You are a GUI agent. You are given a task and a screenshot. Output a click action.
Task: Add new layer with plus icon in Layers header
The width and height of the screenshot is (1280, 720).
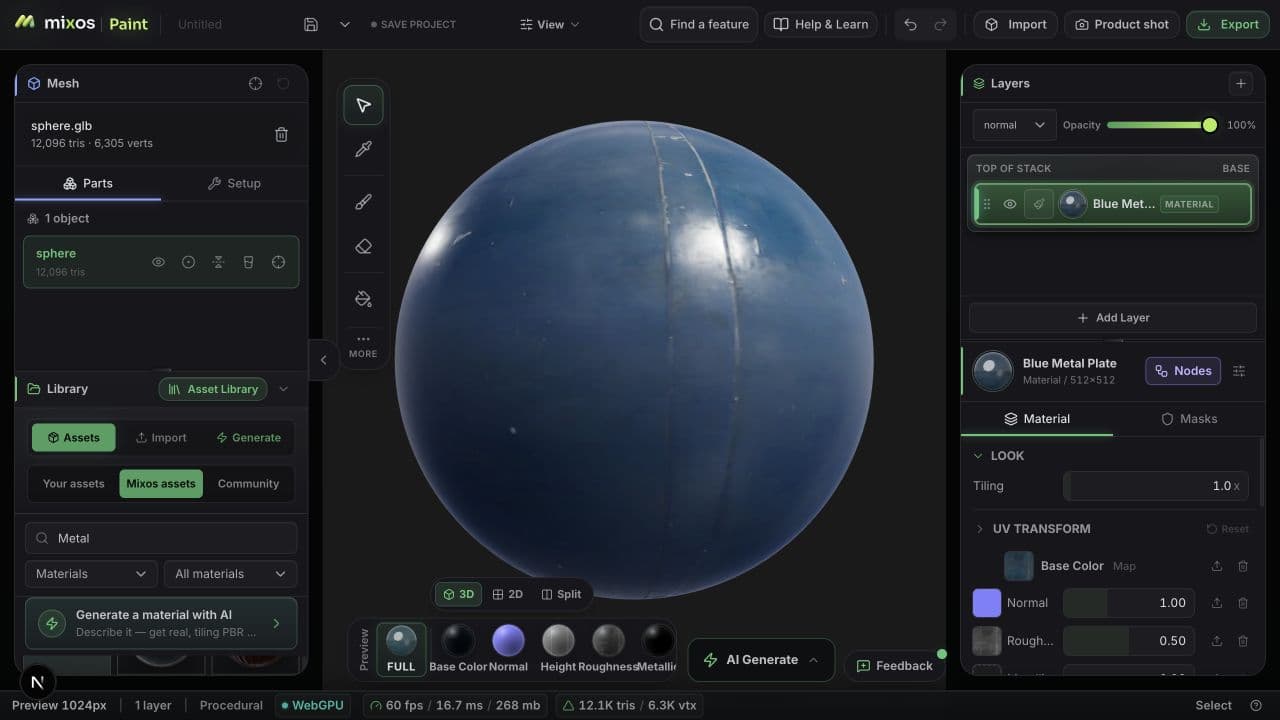(1240, 84)
